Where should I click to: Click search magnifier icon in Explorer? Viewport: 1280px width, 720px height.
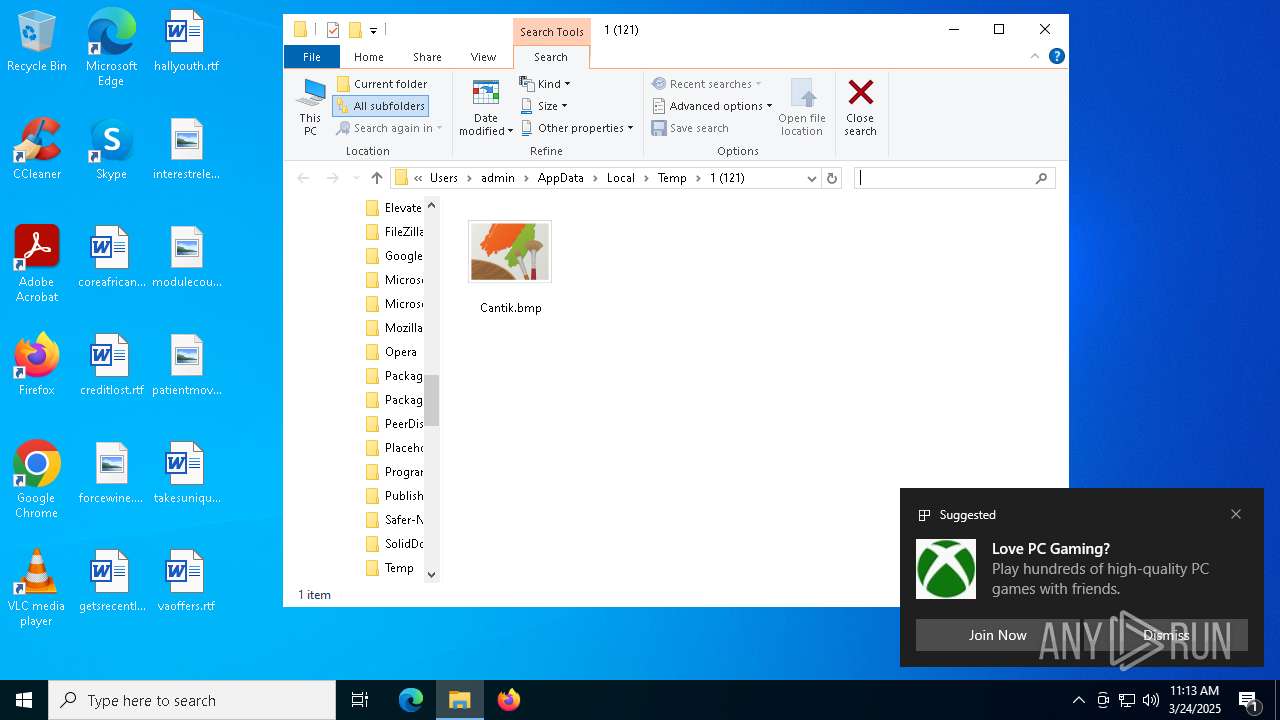1042,178
